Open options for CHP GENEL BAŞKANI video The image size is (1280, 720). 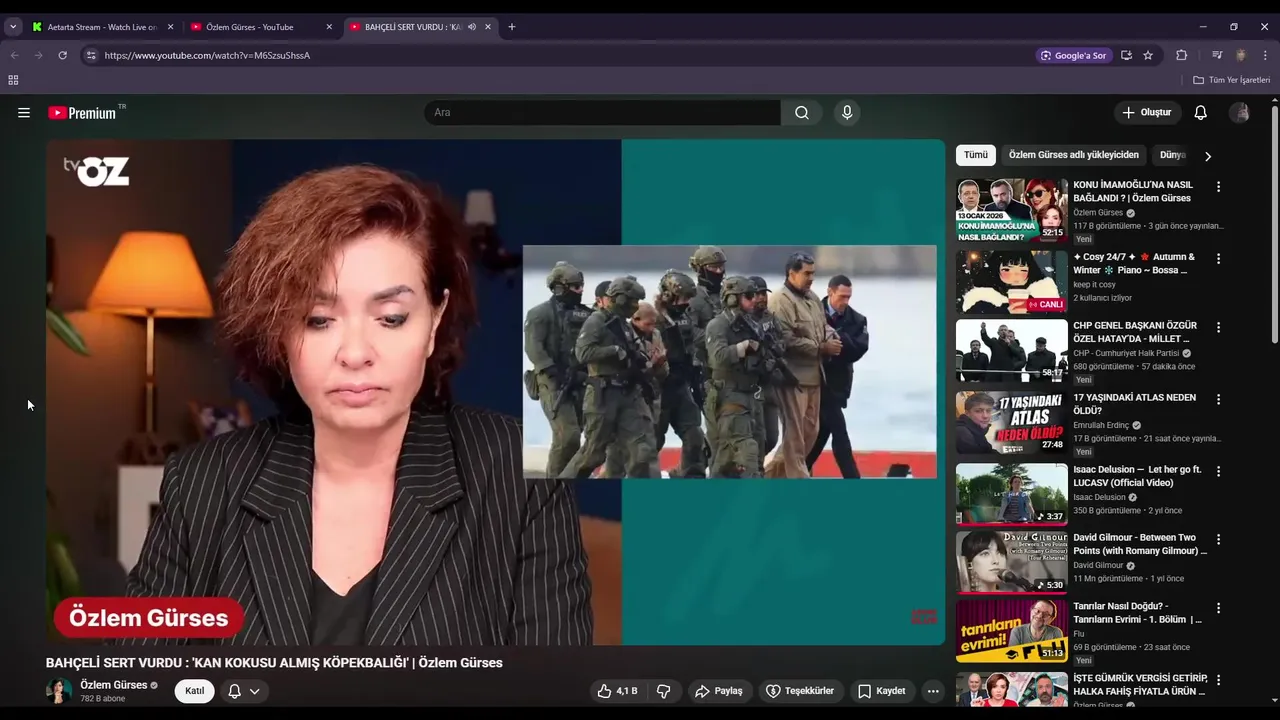coord(1218,327)
